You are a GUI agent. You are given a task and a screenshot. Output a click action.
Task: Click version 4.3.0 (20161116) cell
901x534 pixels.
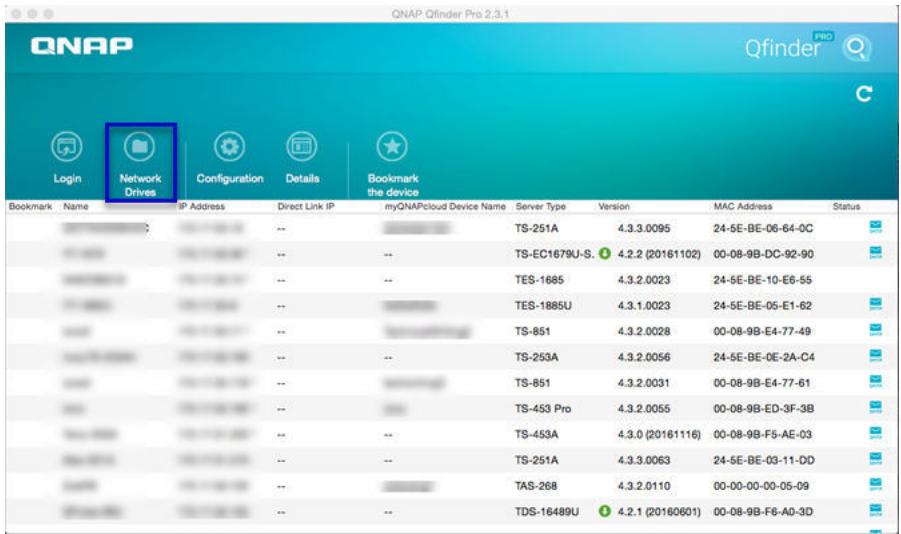click(659, 435)
